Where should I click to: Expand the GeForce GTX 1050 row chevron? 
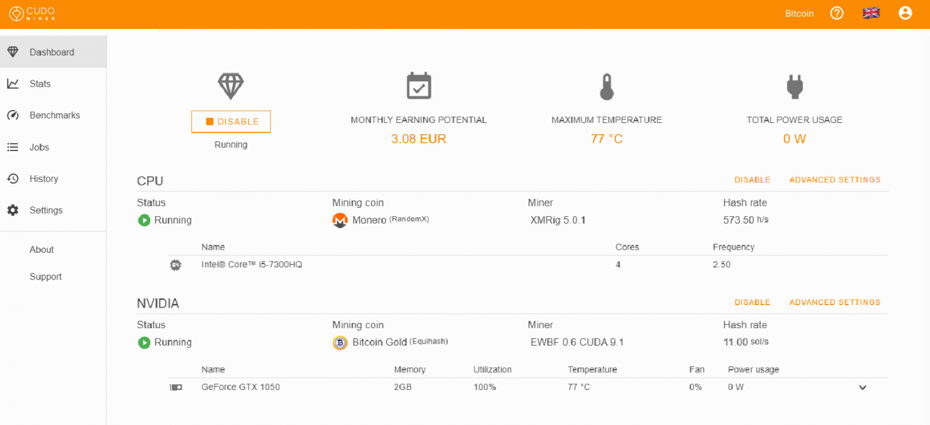pos(862,388)
